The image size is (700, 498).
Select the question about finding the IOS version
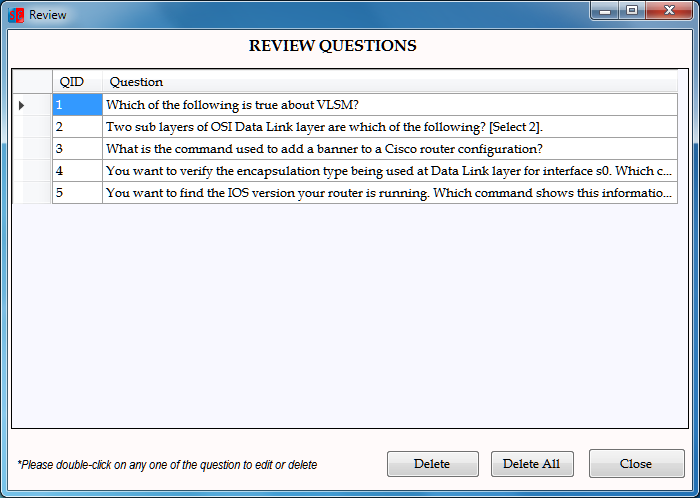390,192
